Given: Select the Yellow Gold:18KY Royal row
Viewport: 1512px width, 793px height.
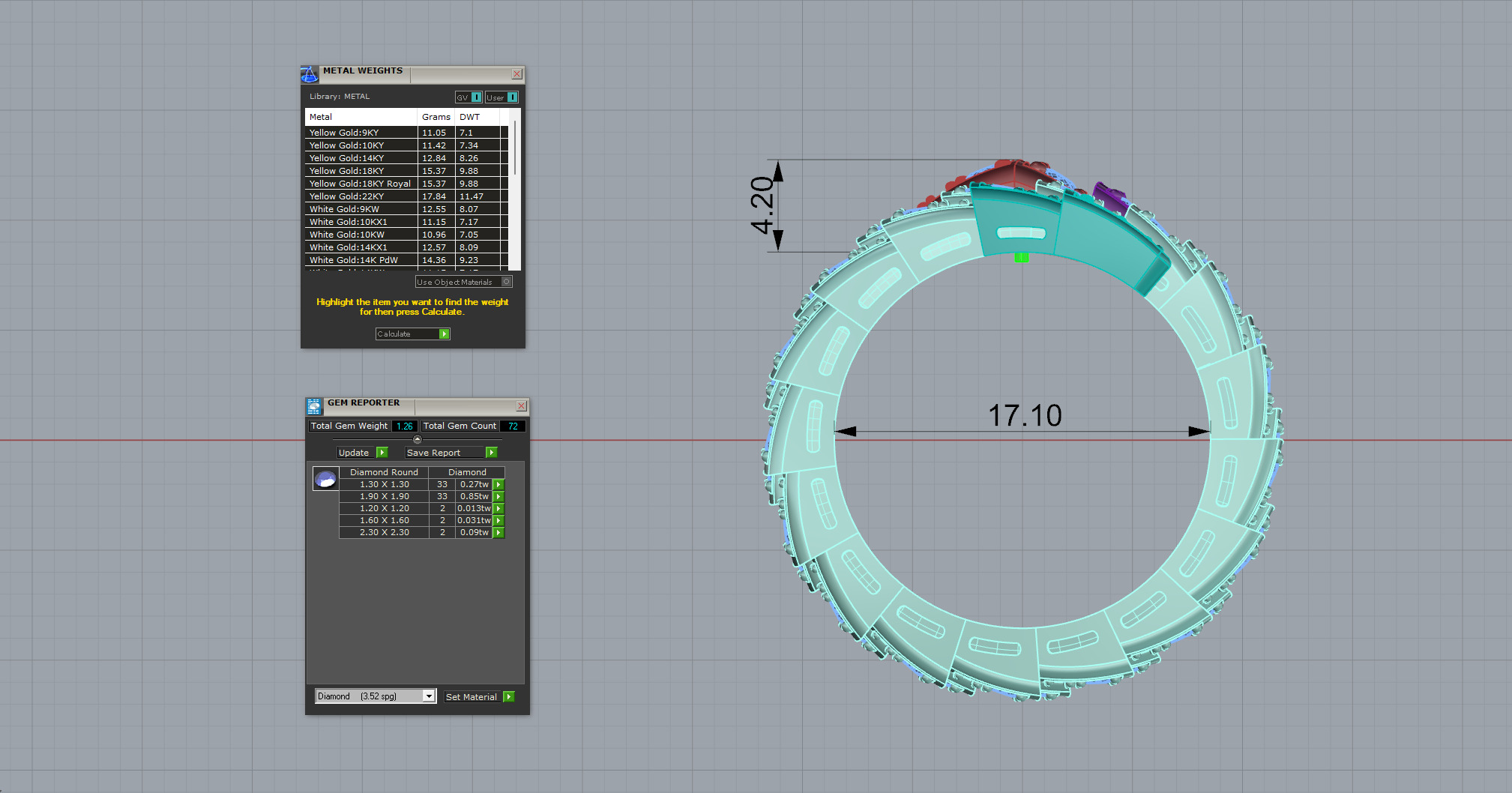Looking at the screenshot, I should 406,184.
